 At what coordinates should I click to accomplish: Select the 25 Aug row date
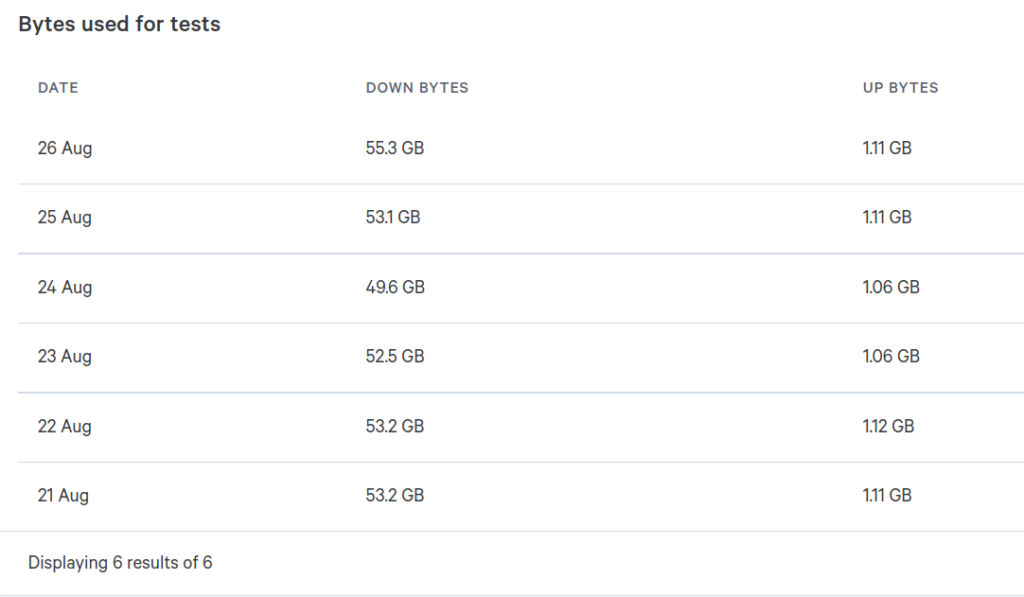click(65, 218)
